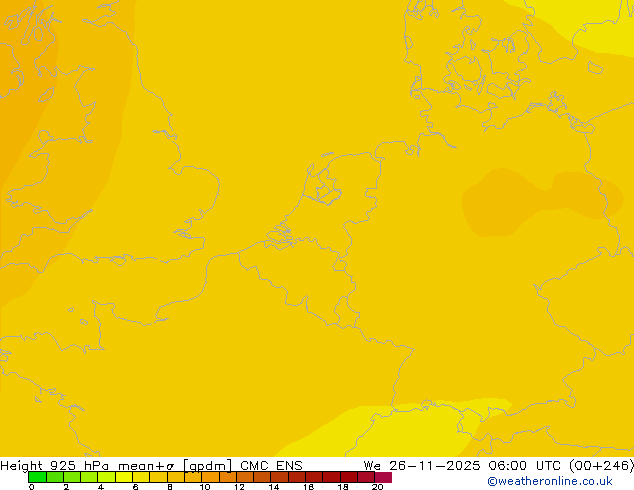This screenshot has height=490, width=634.
Task: Click the 'Height 925 hPa' title text
Action: (x=55, y=465)
